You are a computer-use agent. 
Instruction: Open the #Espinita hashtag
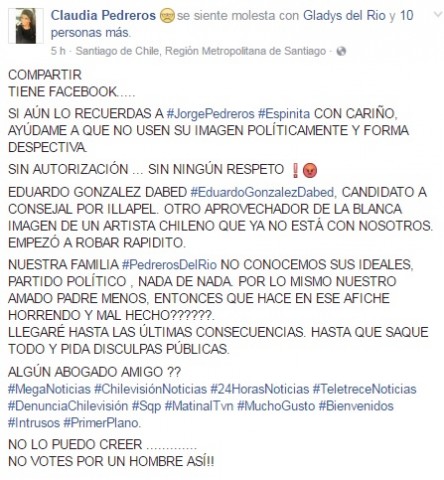click(x=284, y=114)
